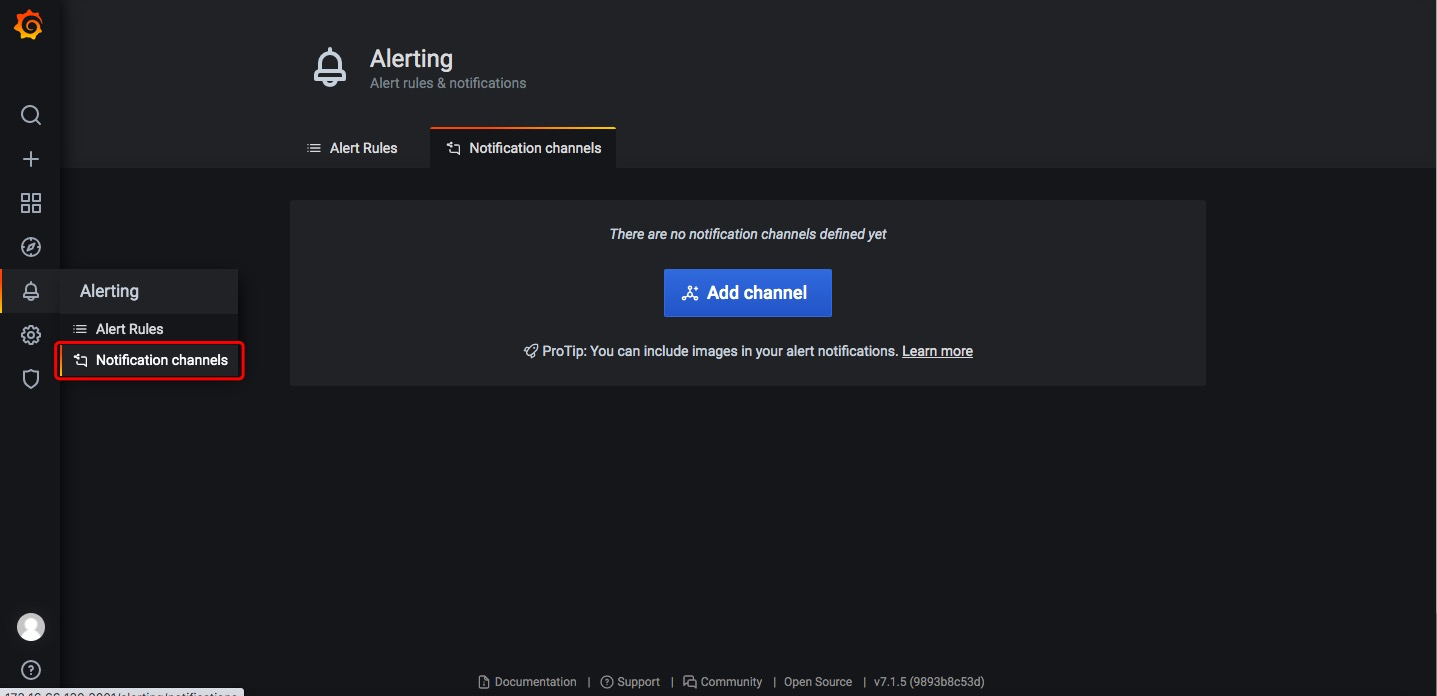Viewport: 1437px width, 696px height.
Task: Click the user avatar icon
Action: (x=31, y=627)
